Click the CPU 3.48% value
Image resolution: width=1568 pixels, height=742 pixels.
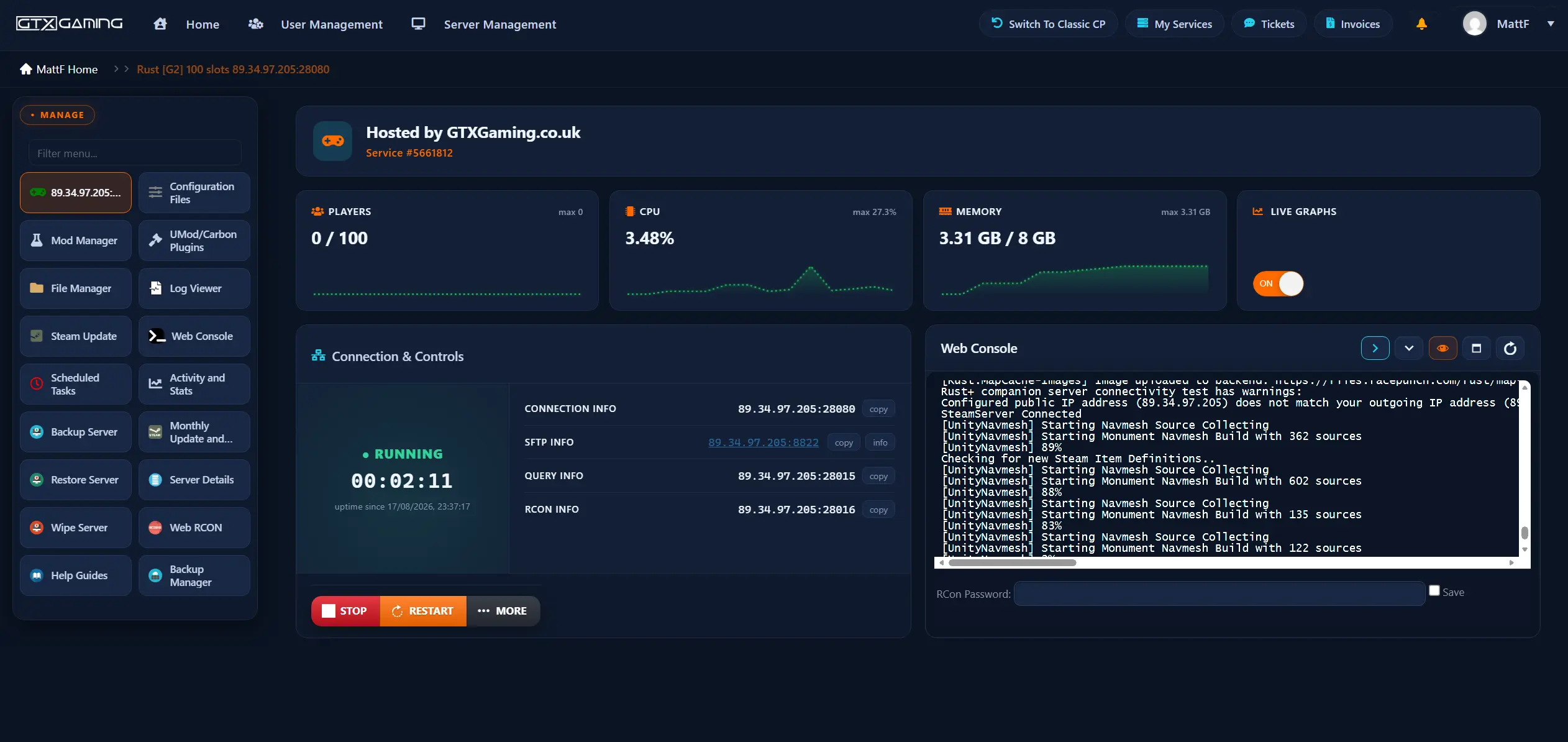tap(649, 238)
